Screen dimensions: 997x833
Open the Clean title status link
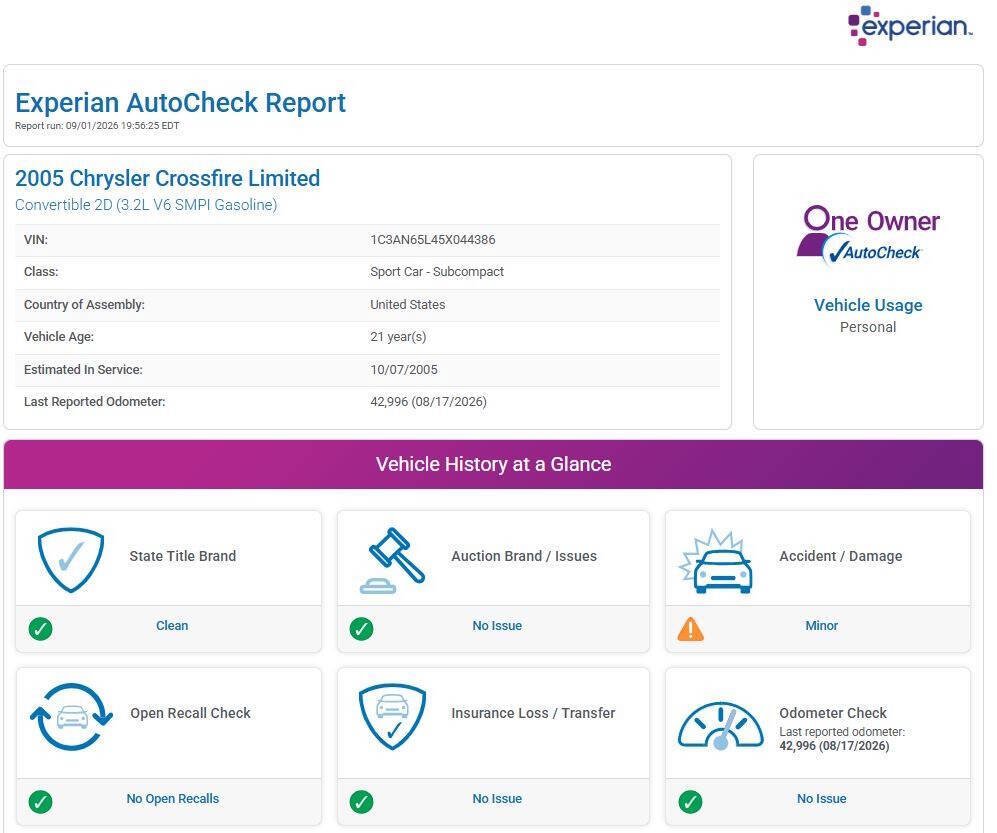(172, 626)
